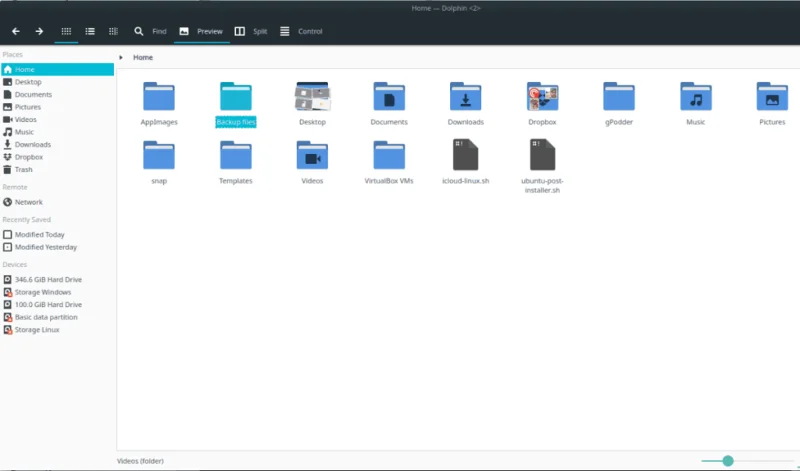Go forward with the right arrow

tap(39, 31)
